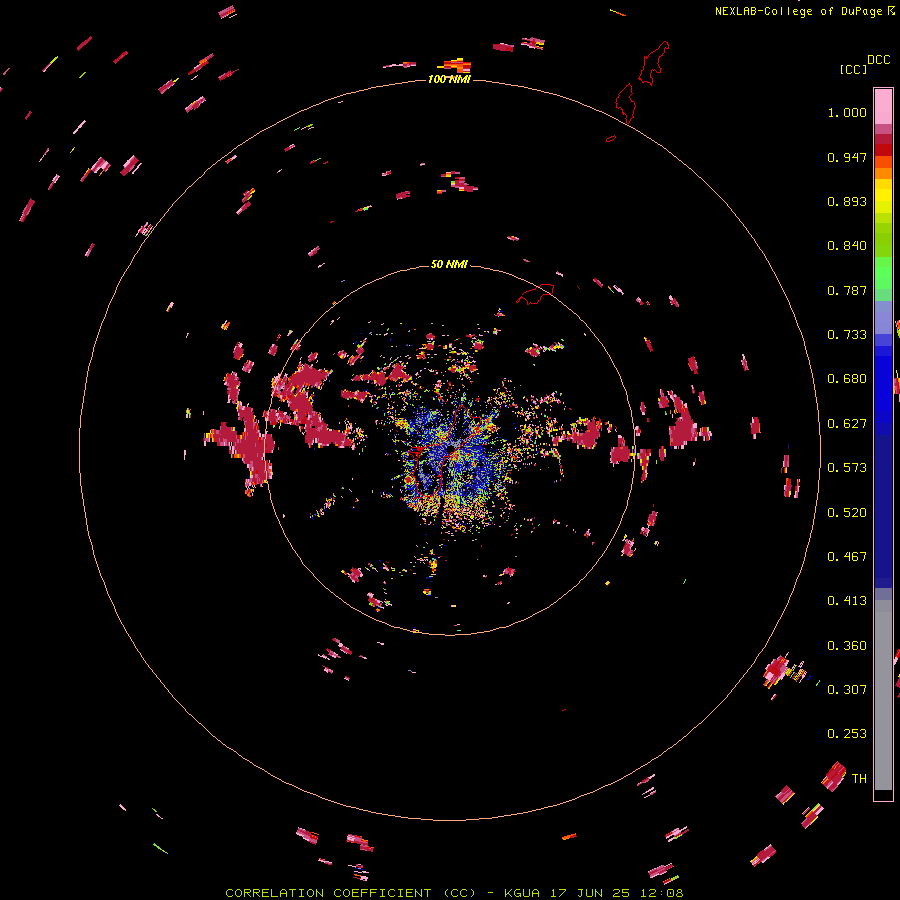Image resolution: width=900 pixels, height=900 pixels.
Task: Click the TH threshold label
Action: (x=859, y=779)
